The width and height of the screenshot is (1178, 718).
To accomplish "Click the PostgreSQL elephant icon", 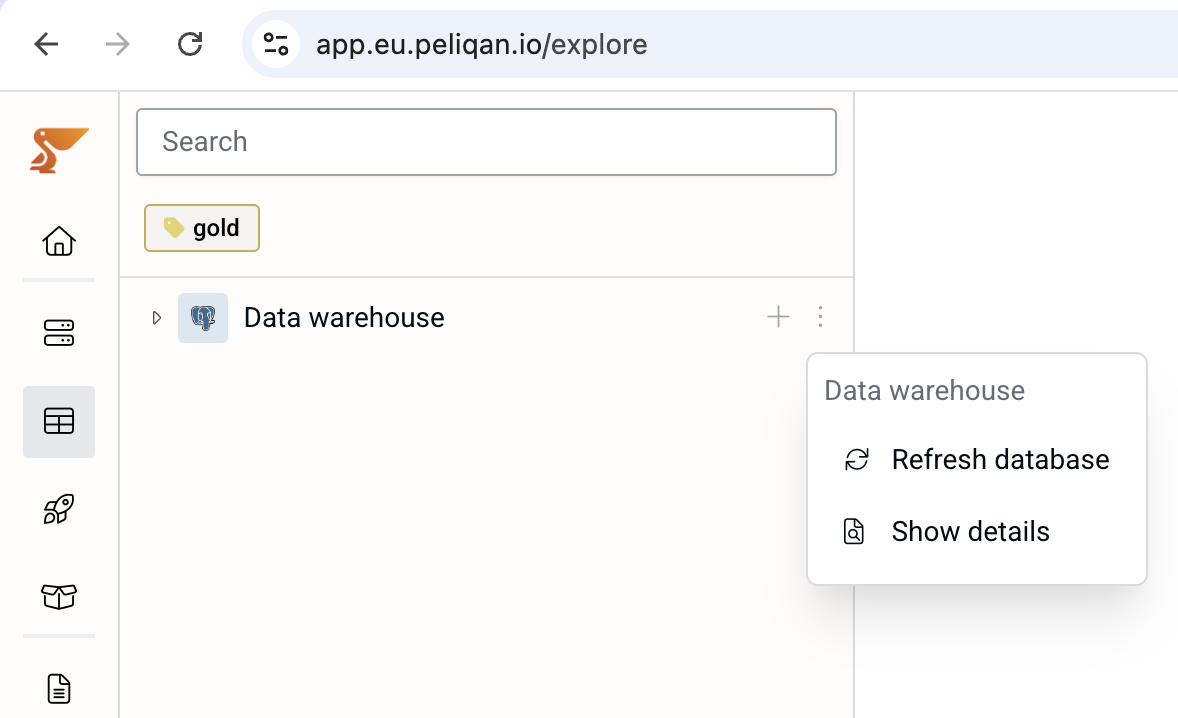I will point(203,318).
